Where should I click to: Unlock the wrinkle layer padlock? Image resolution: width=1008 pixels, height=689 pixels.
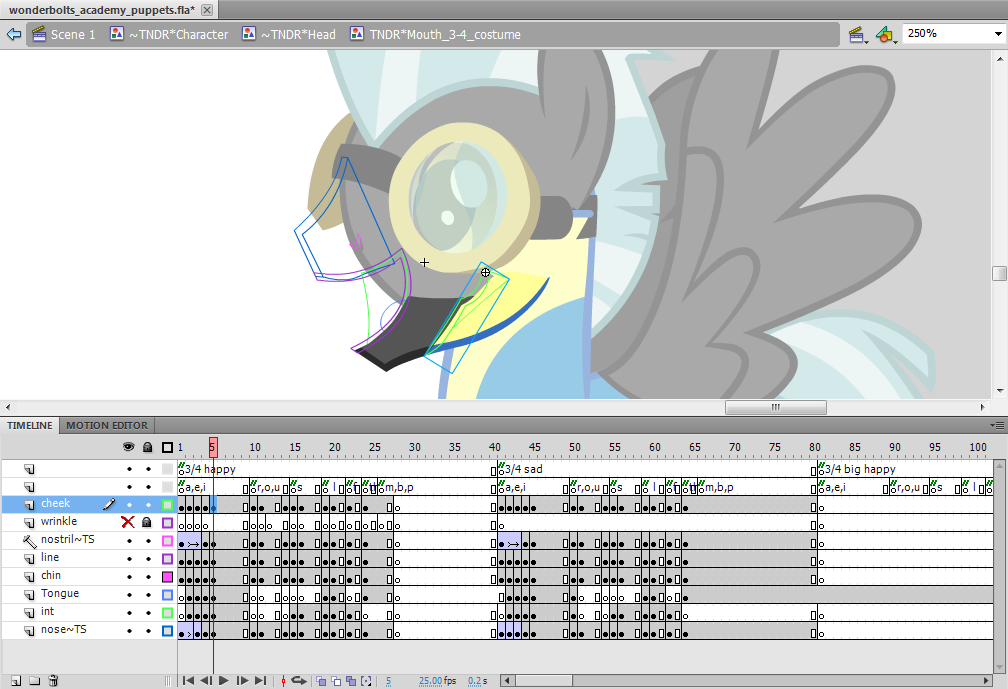click(147, 523)
